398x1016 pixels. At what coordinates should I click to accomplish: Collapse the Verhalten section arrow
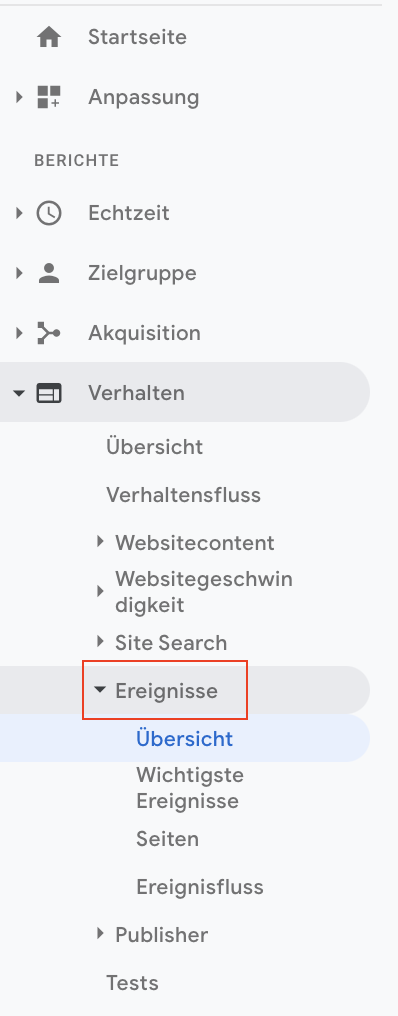pyautogui.click(x=19, y=393)
